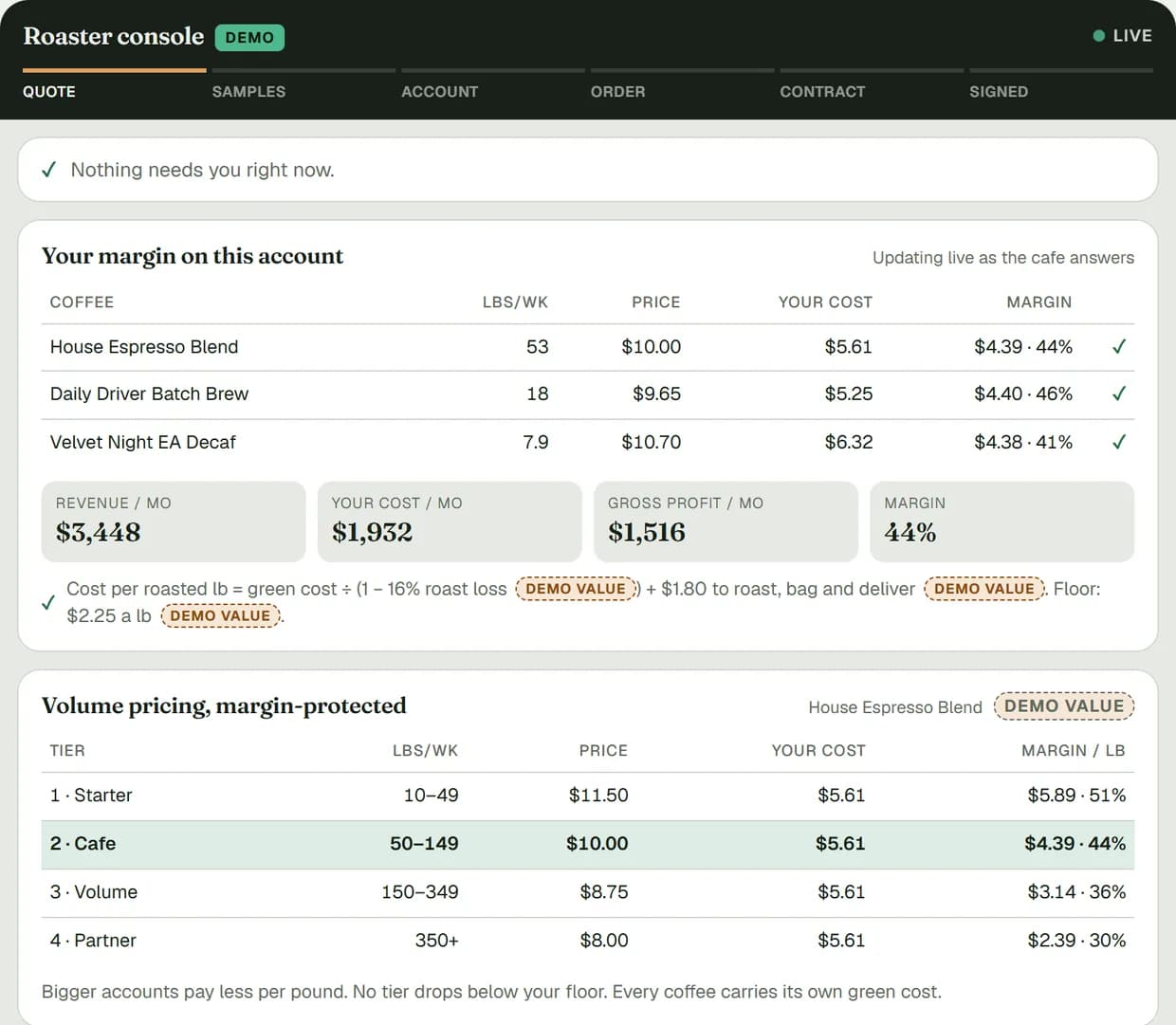Select the 3 · Volume tier row
Viewport: 1176px width, 1025px height.
click(588, 892)
